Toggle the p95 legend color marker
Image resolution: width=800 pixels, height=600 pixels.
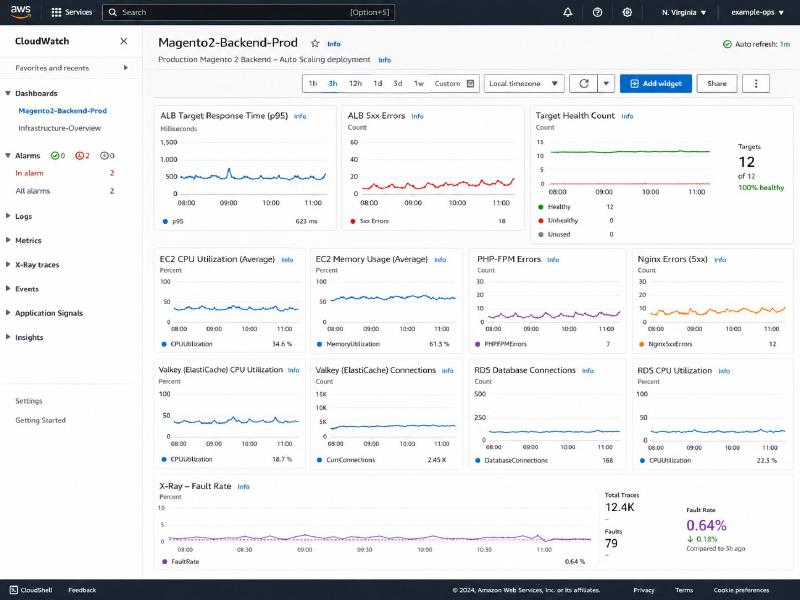tap(165, 221)
